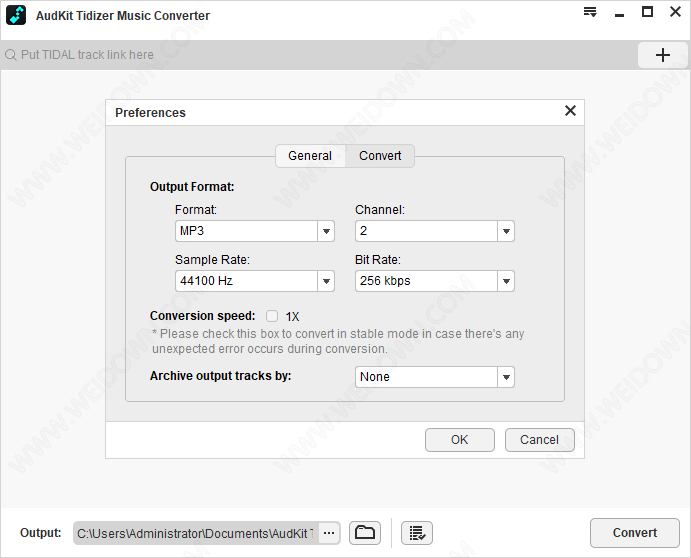This screenshot has height=558, width=691.
Task: Click the Output Format heading text
Action: 192,187
